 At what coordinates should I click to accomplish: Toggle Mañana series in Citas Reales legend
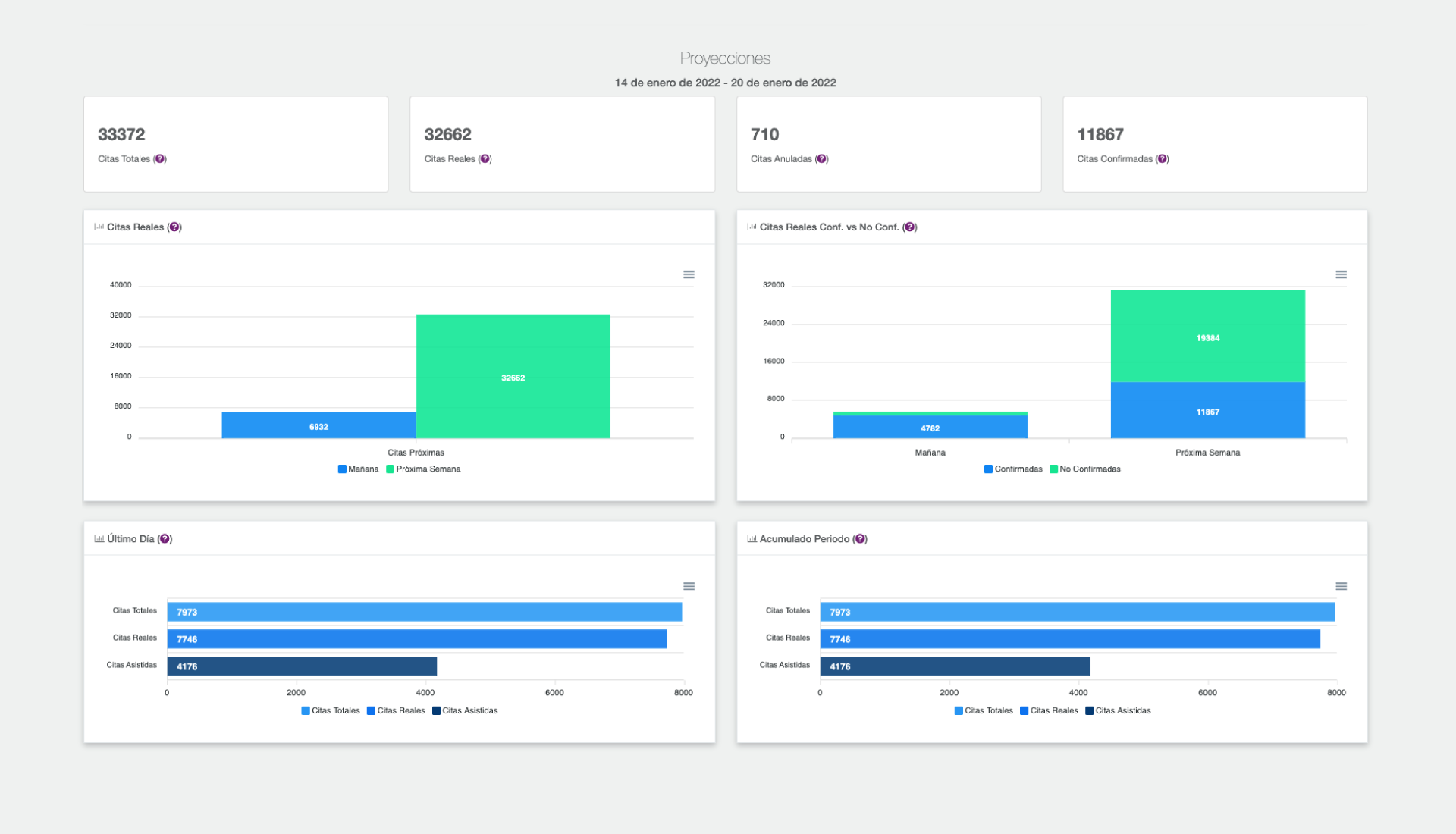[358, 469]
